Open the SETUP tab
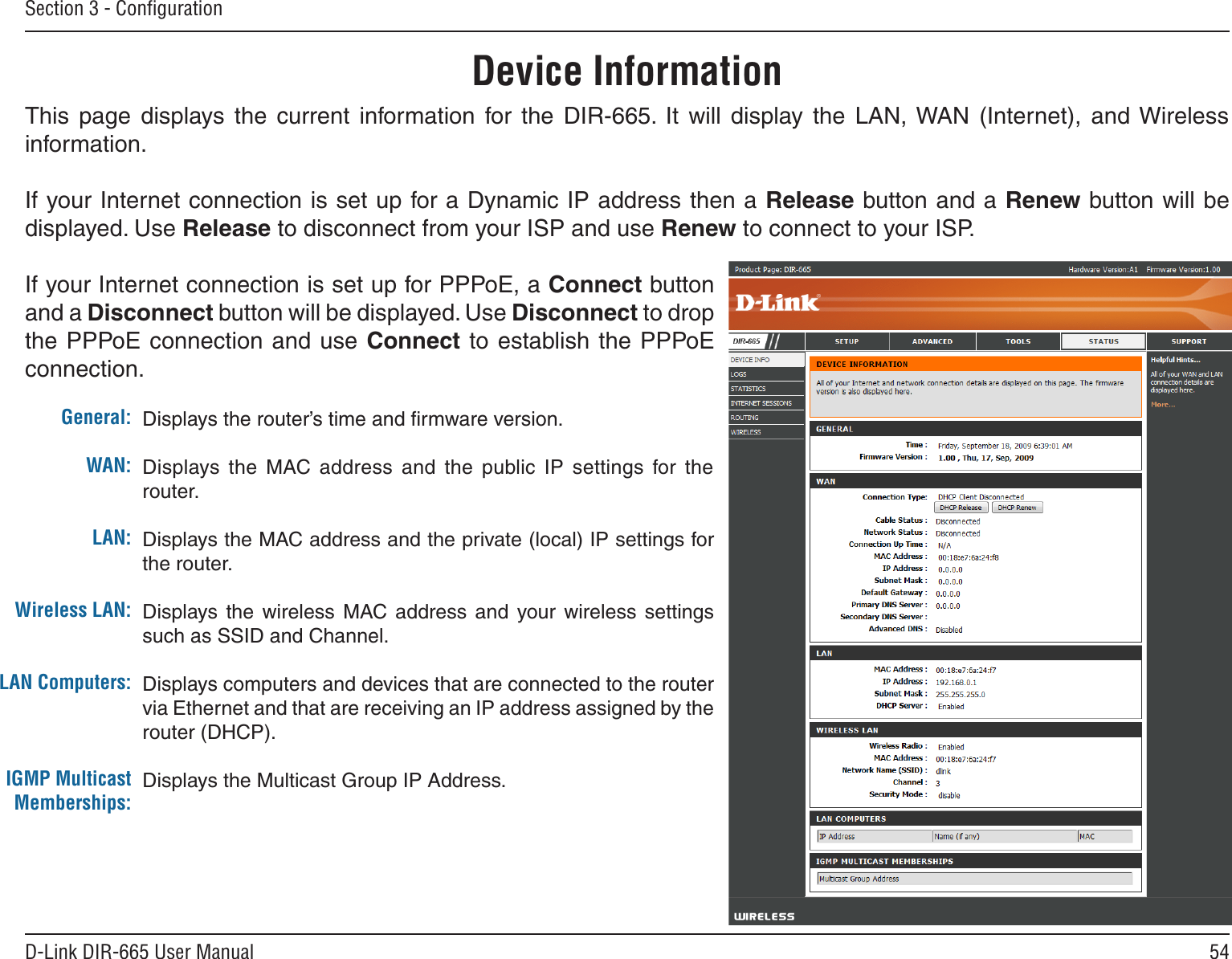 click(x=846, y=341)
